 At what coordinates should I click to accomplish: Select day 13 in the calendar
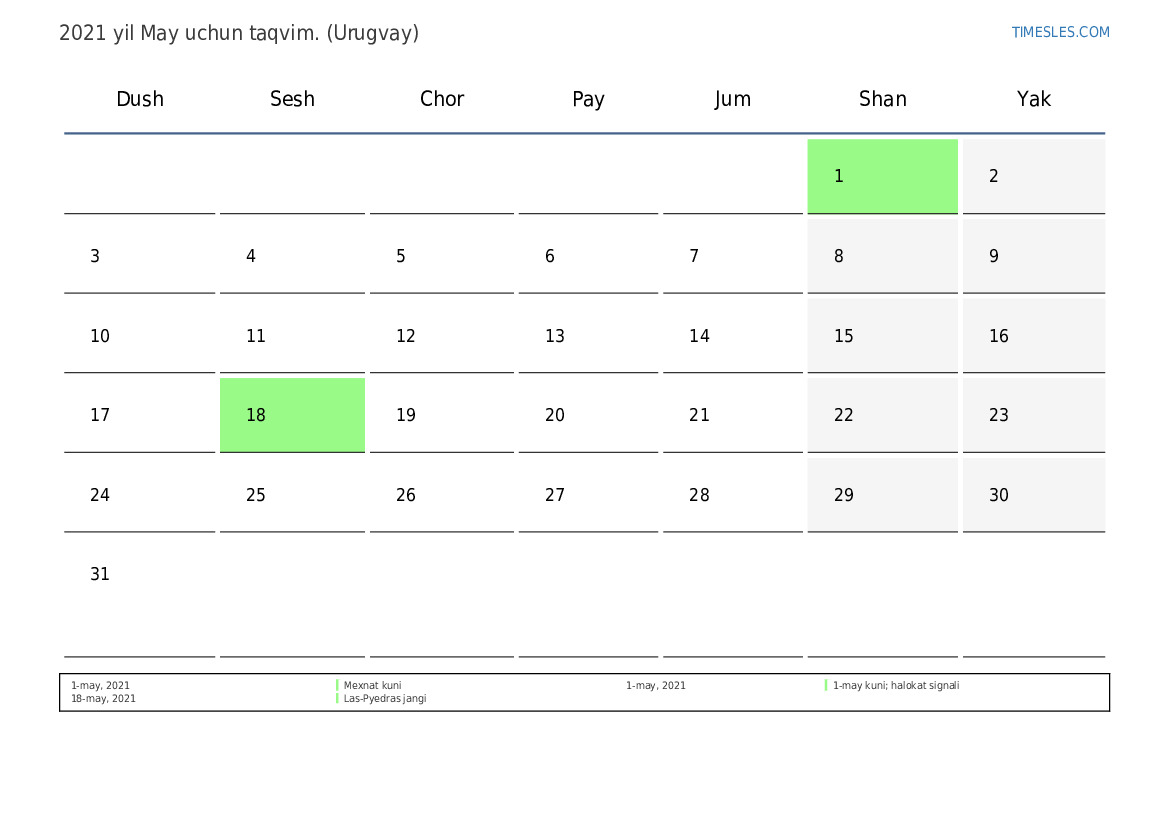pos(588,336)
